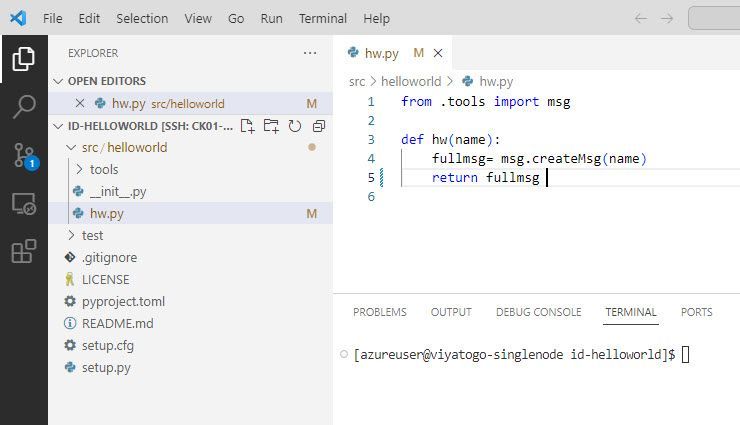
Task: Click the helloworld breadcrumb segment
Action: (410, 81)
